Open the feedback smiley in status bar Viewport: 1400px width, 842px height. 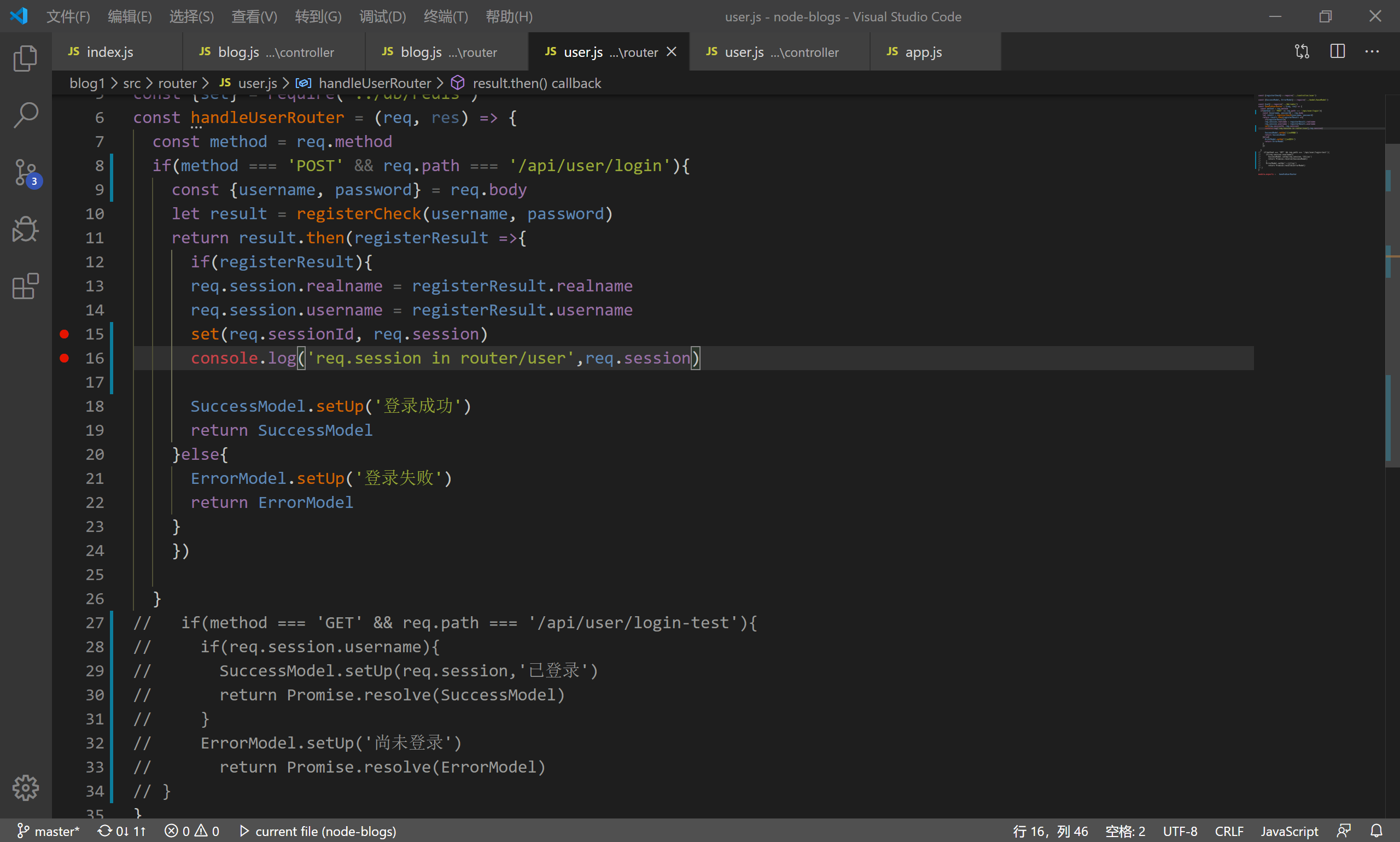(x=1344, y=831)
